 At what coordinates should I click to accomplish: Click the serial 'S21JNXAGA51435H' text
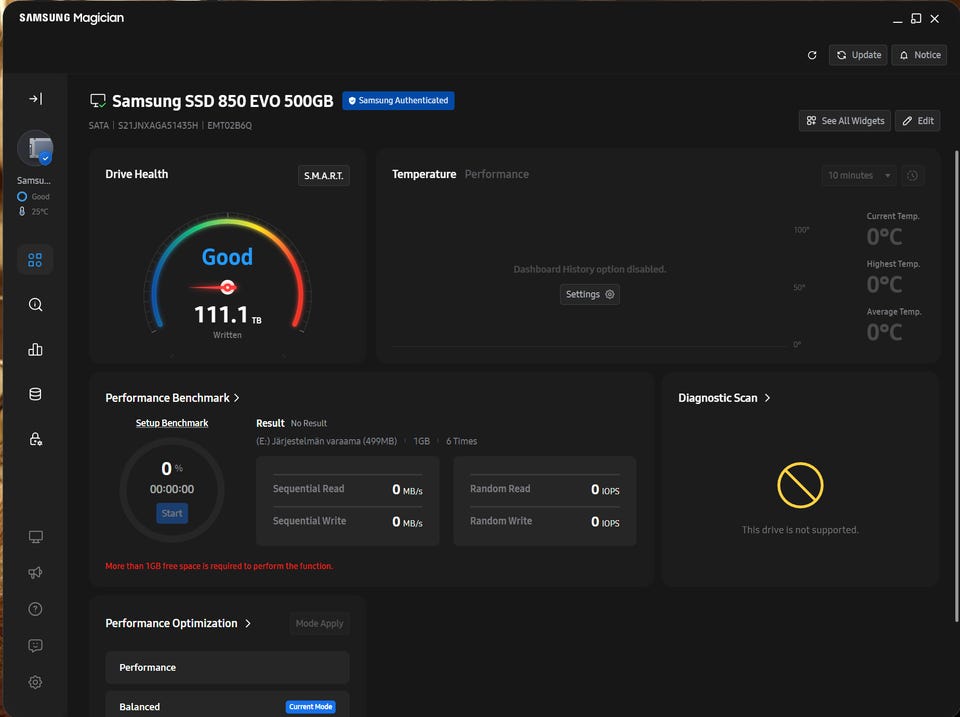(158, 126)
